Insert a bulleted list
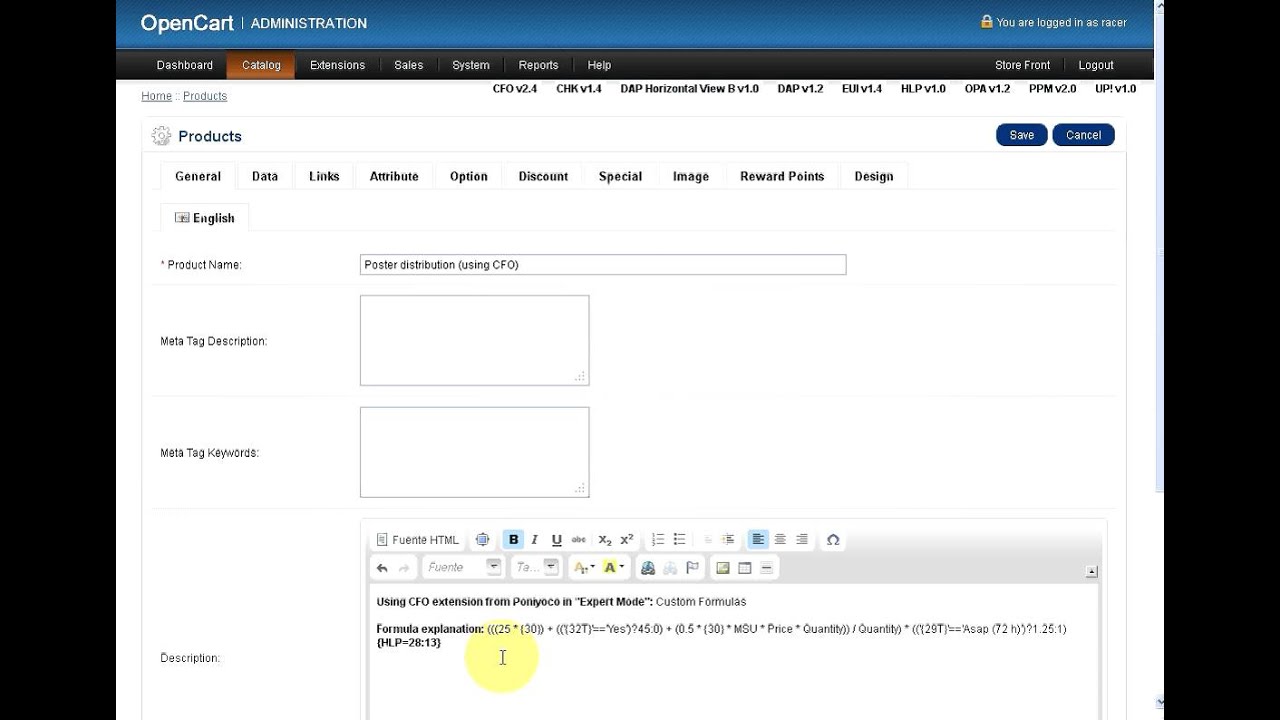 pos(679,540)
